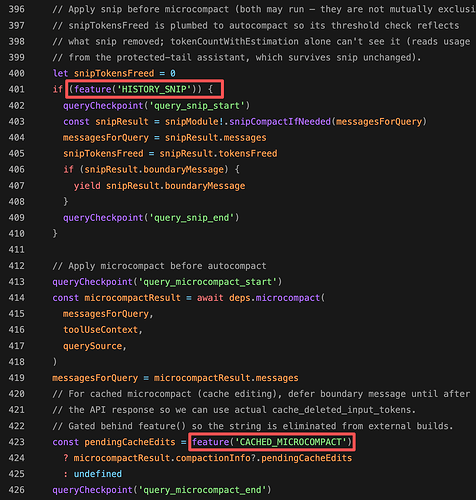This screenshot has width=476, height=500.
Task: Place cursor on snipCompactIfNeeded method call
Action: pyautogui.click(x=280, y=122)
